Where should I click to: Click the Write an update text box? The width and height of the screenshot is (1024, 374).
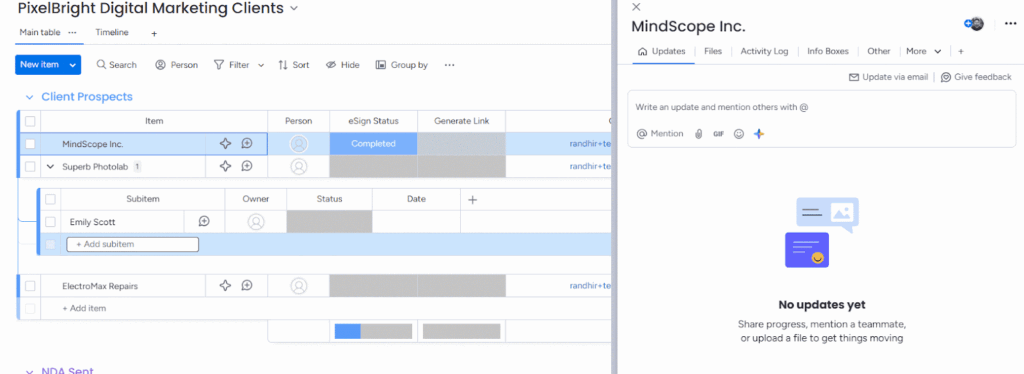click(822, 108)
